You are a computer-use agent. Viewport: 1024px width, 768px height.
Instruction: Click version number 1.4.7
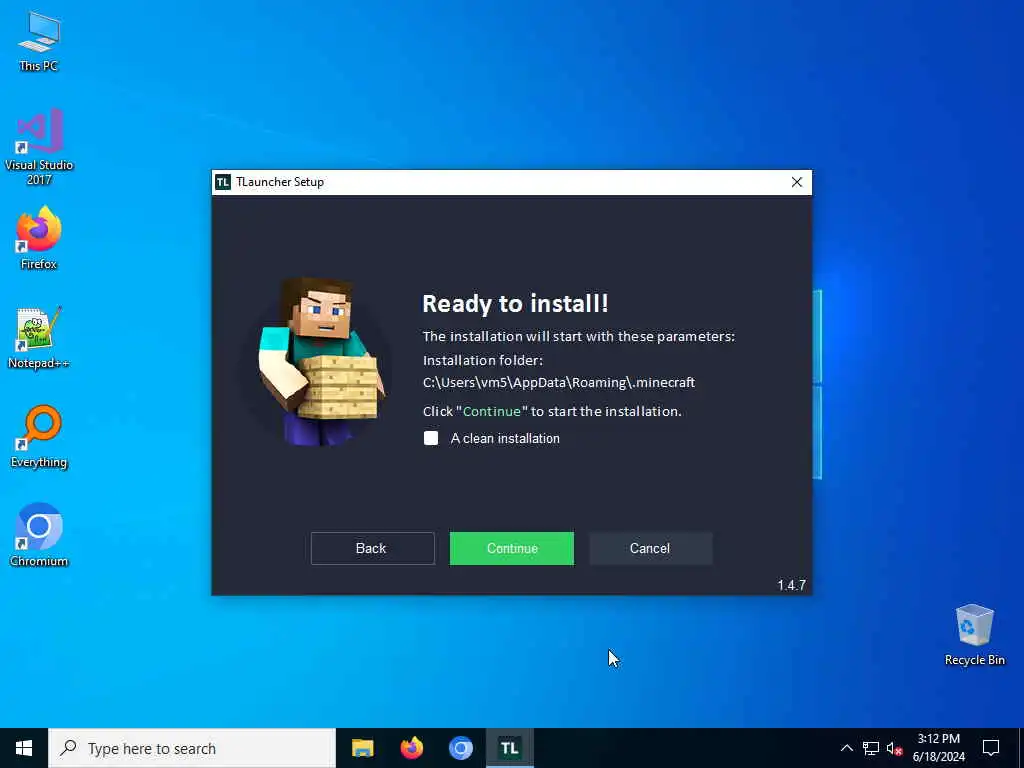tap(792, 585)
